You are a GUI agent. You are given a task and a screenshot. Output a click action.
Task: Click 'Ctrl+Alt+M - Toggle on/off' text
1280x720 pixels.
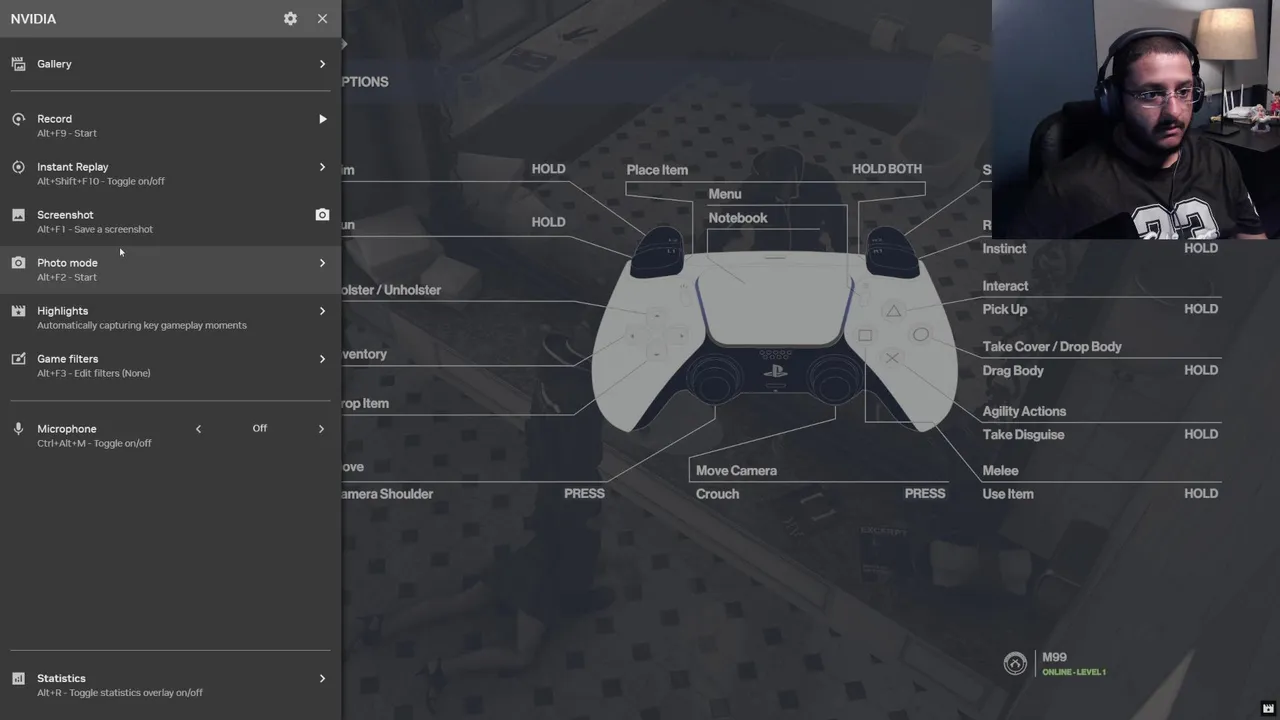[x=94, y=443]
